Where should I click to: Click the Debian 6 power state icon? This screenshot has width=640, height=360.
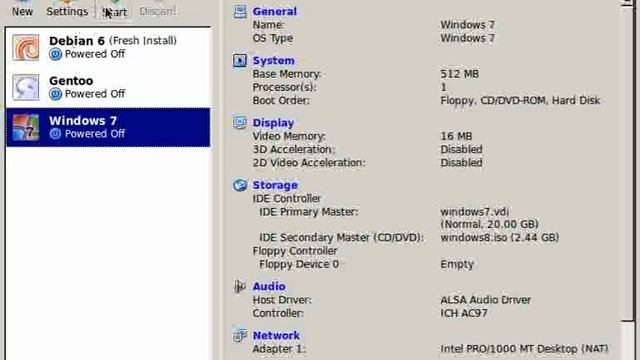click(55, 54)
